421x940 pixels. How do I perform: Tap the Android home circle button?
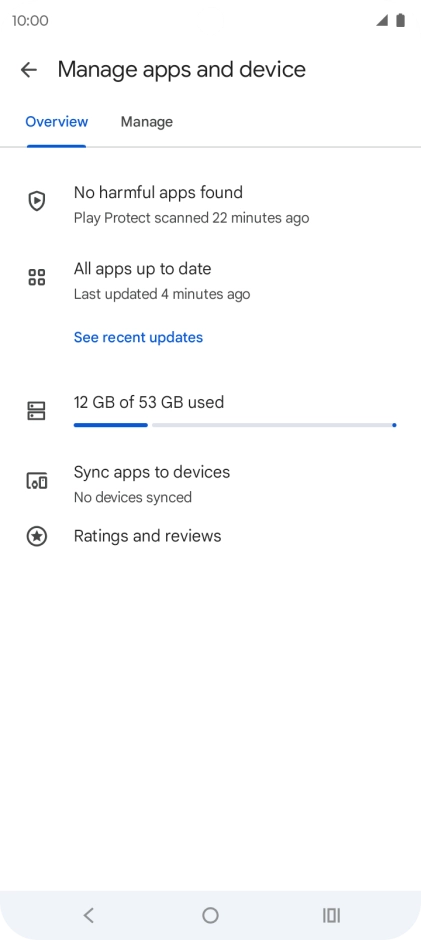click(210, 915)
